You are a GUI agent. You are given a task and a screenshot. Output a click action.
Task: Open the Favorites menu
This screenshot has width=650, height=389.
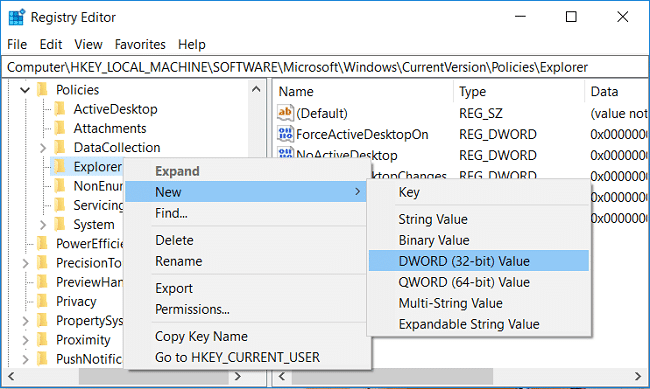click(140, 44)
